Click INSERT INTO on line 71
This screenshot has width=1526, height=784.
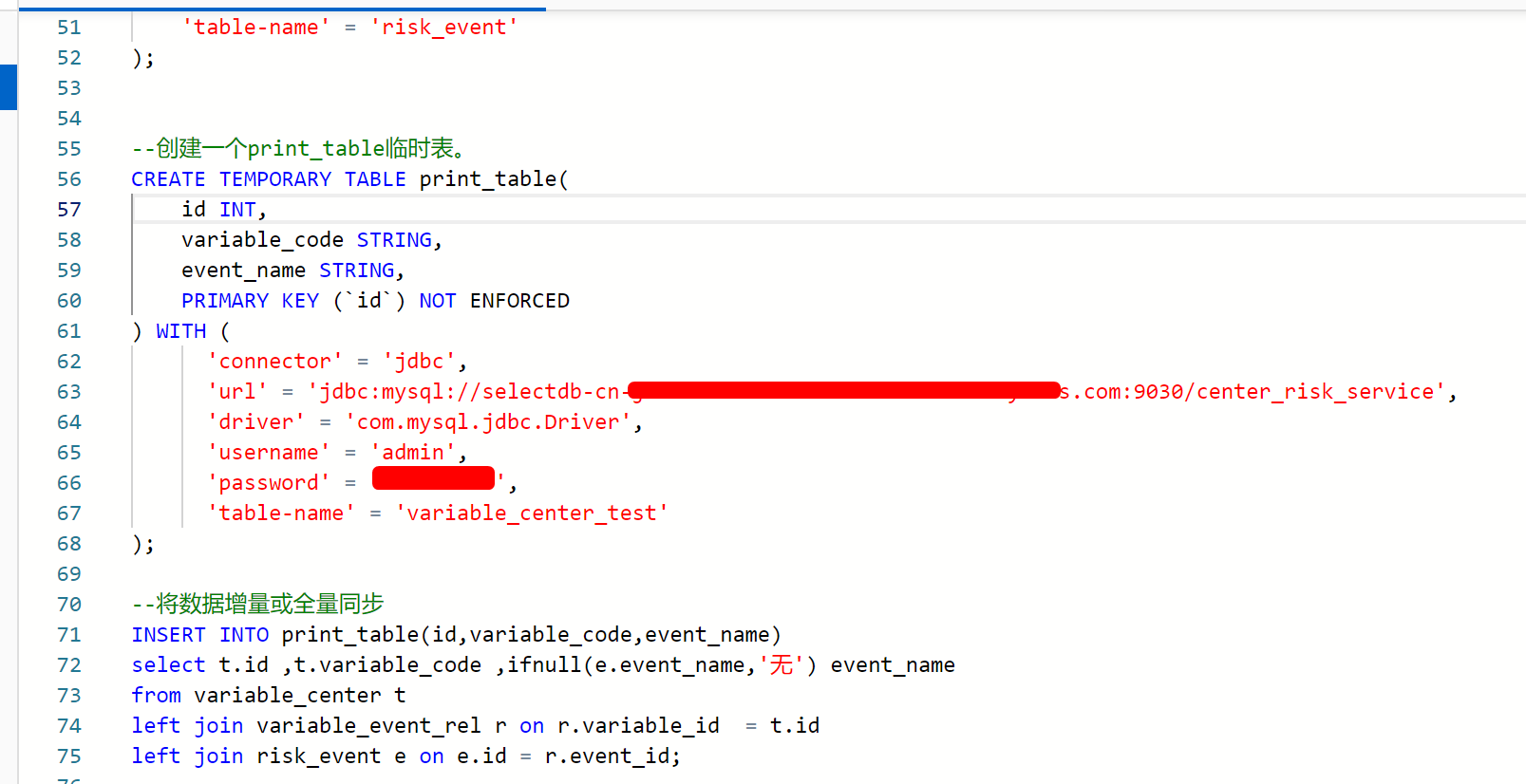(199, 635)
